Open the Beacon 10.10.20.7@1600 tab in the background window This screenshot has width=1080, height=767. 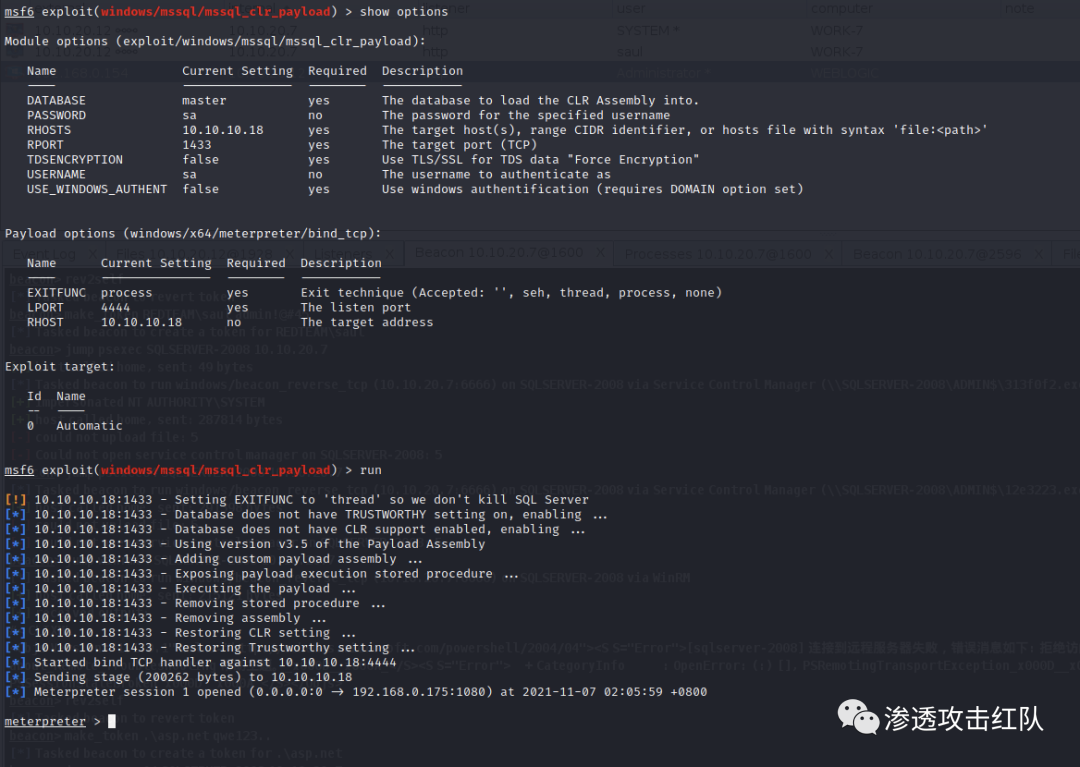click(499, 253)
